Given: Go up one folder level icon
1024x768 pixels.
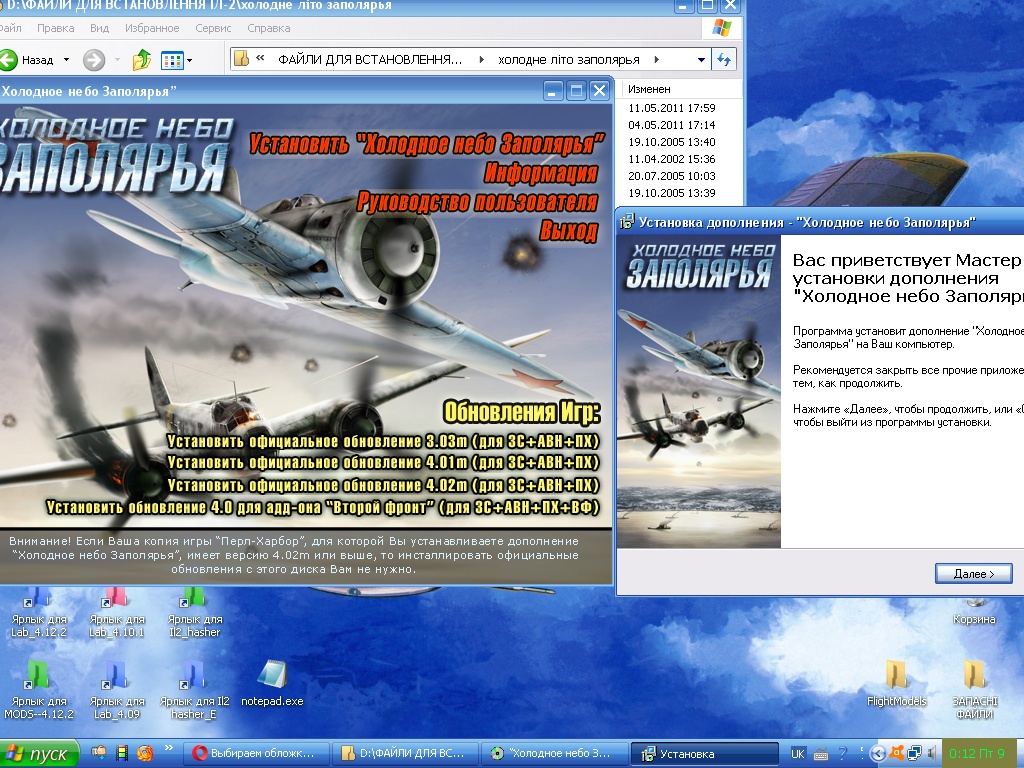Looking at the screenshot, I should tap(141, 60).
